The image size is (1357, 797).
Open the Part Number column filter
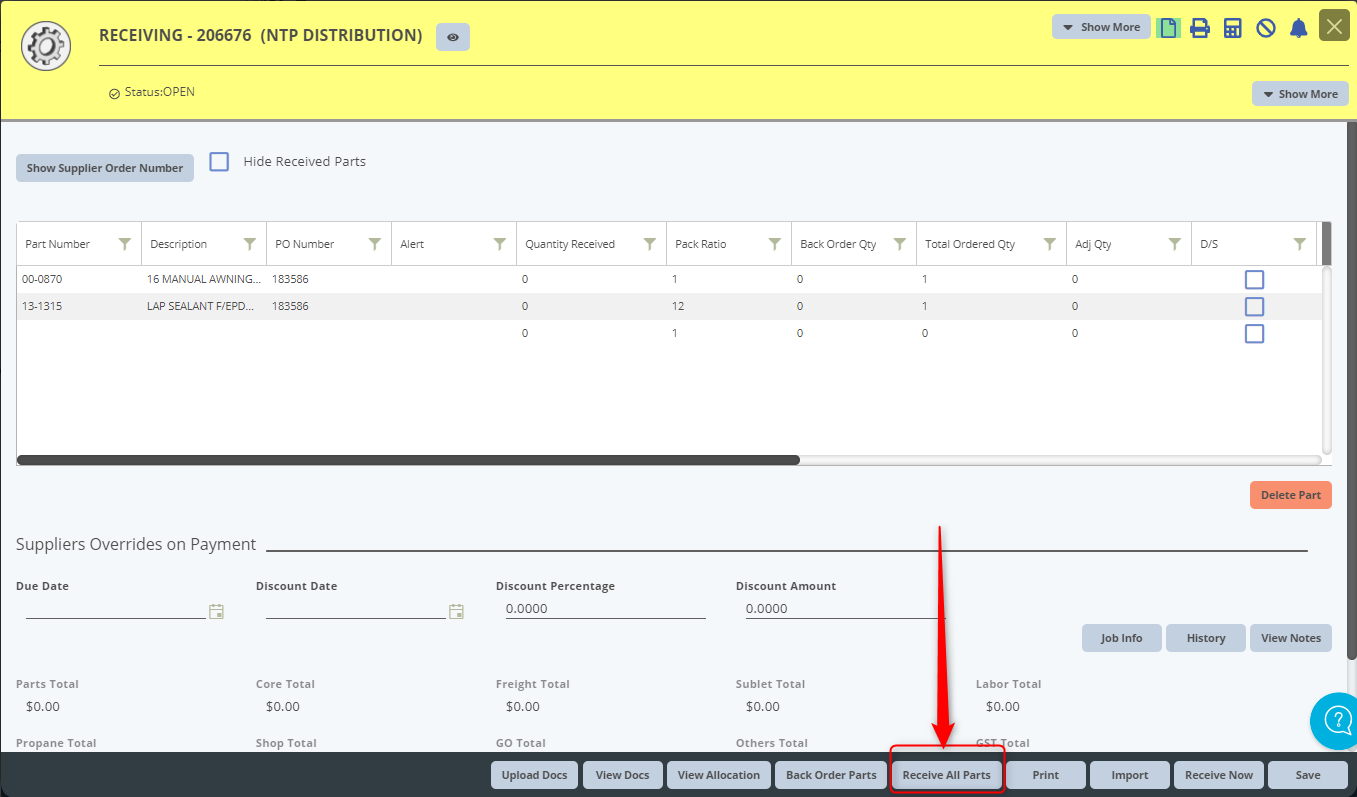click(125, 244)
